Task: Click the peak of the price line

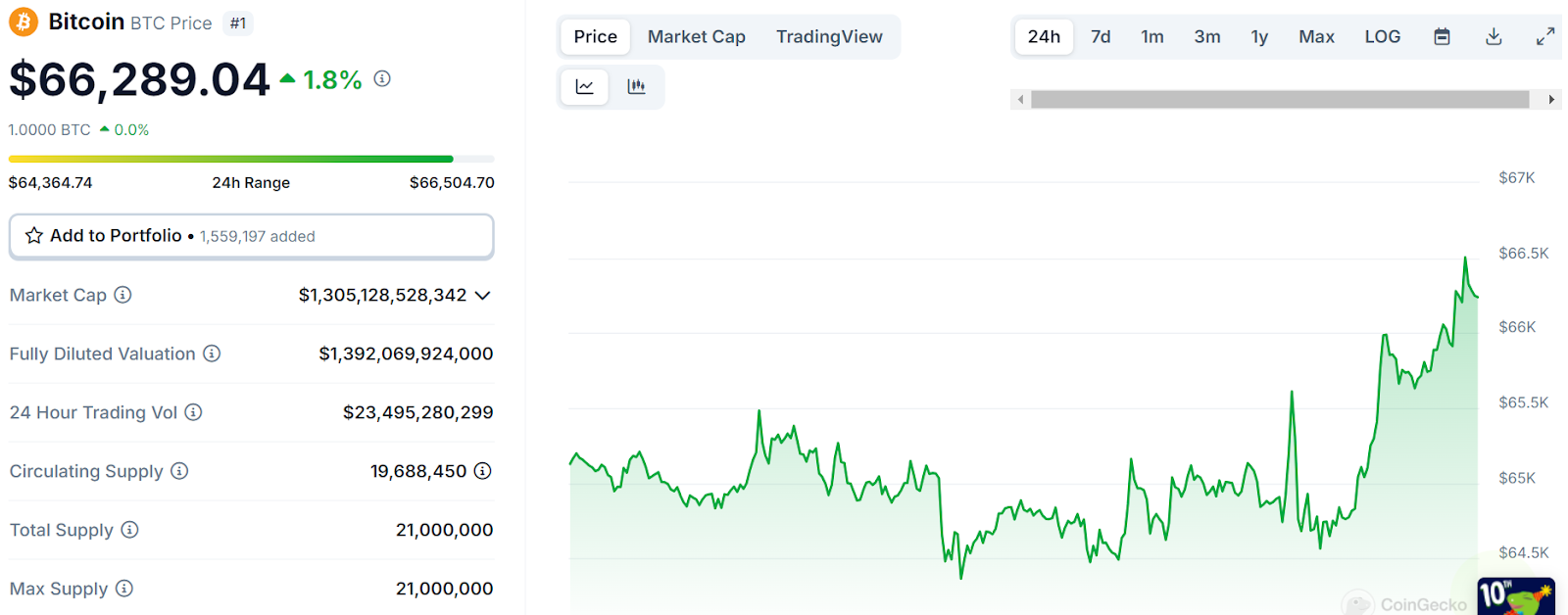Action: (1465, 258)
